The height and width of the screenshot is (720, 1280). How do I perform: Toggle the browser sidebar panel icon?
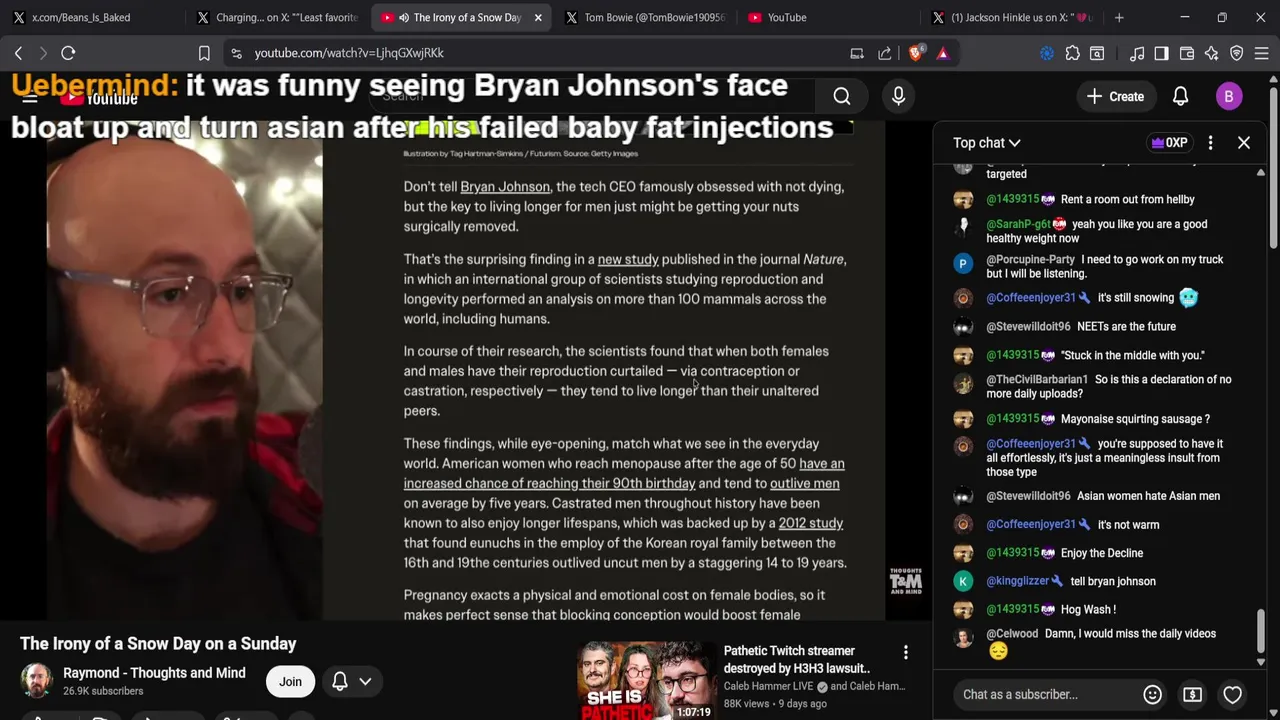point(1161,53)
